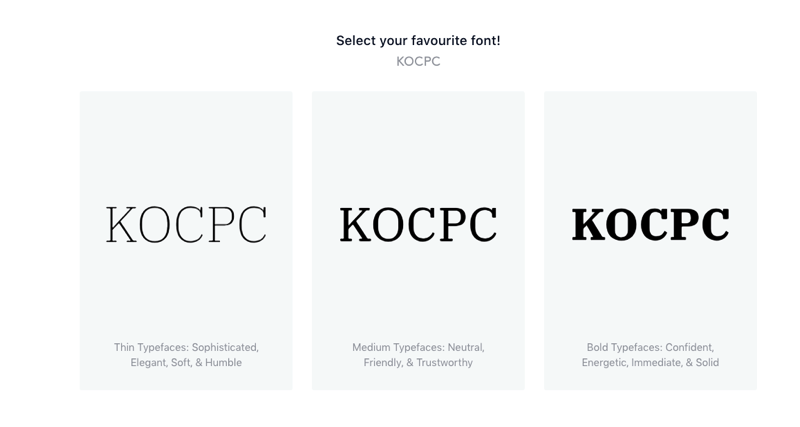Click letter O in the medium sample
The image size is (800, 427).
tap(389, 224)
